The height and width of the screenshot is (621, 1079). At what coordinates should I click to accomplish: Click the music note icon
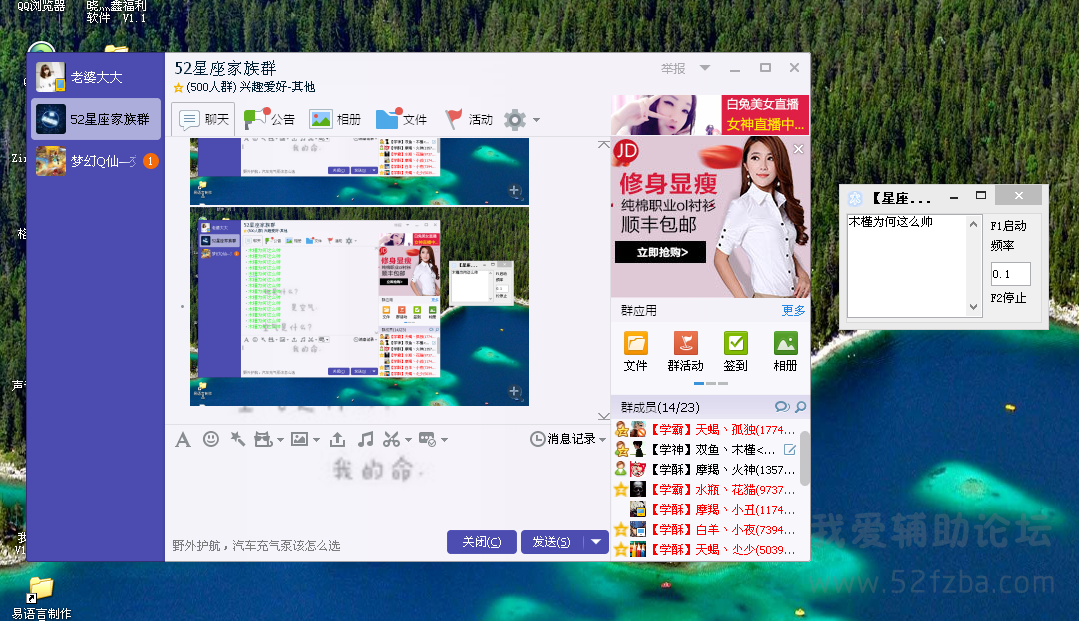pyautogui.click(x=366, y=439)
